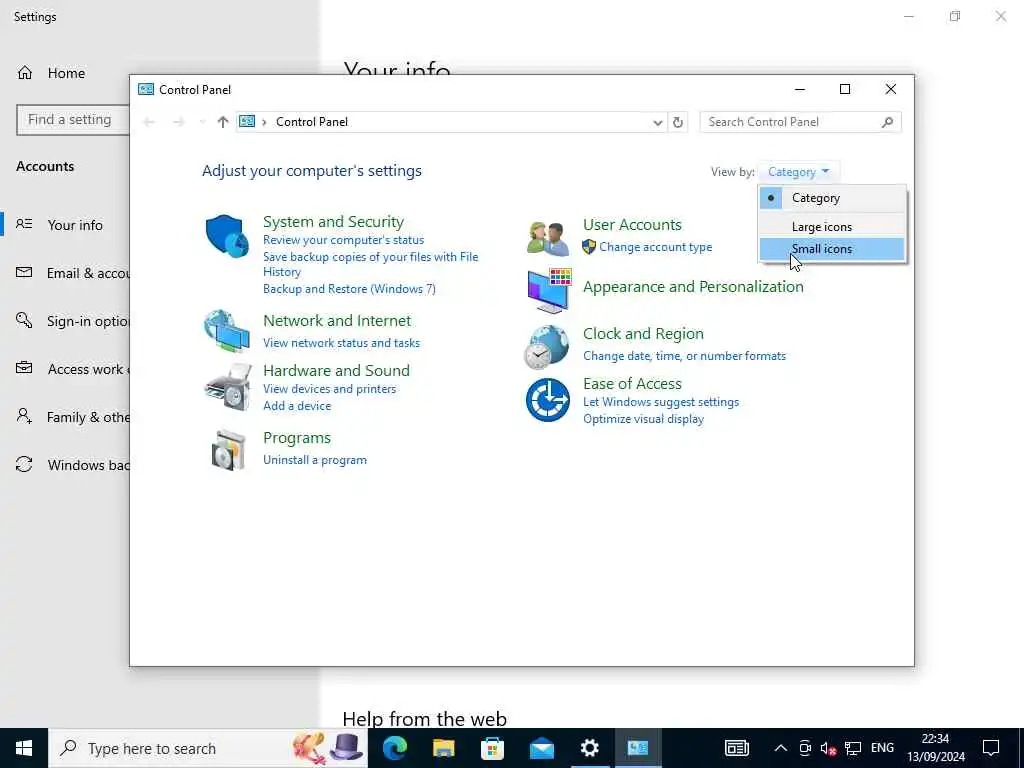Click the Back arrow in Control Panel
Screen dimensions: 1024x768
click(149, 122)
